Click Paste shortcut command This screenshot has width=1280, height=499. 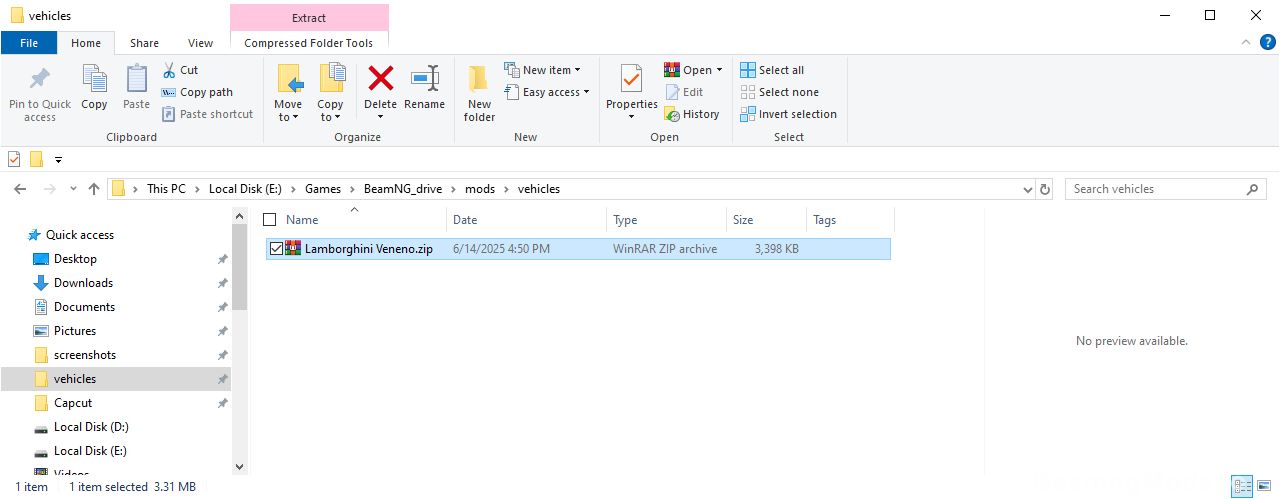coord(208,114)
